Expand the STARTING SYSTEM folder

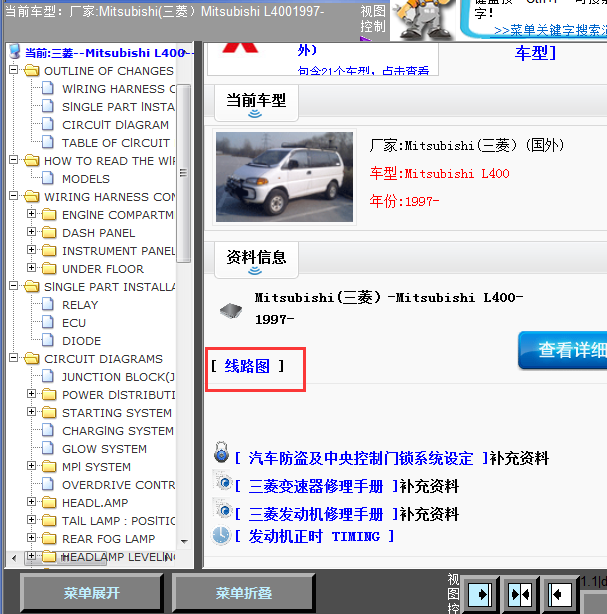(32, 412)
